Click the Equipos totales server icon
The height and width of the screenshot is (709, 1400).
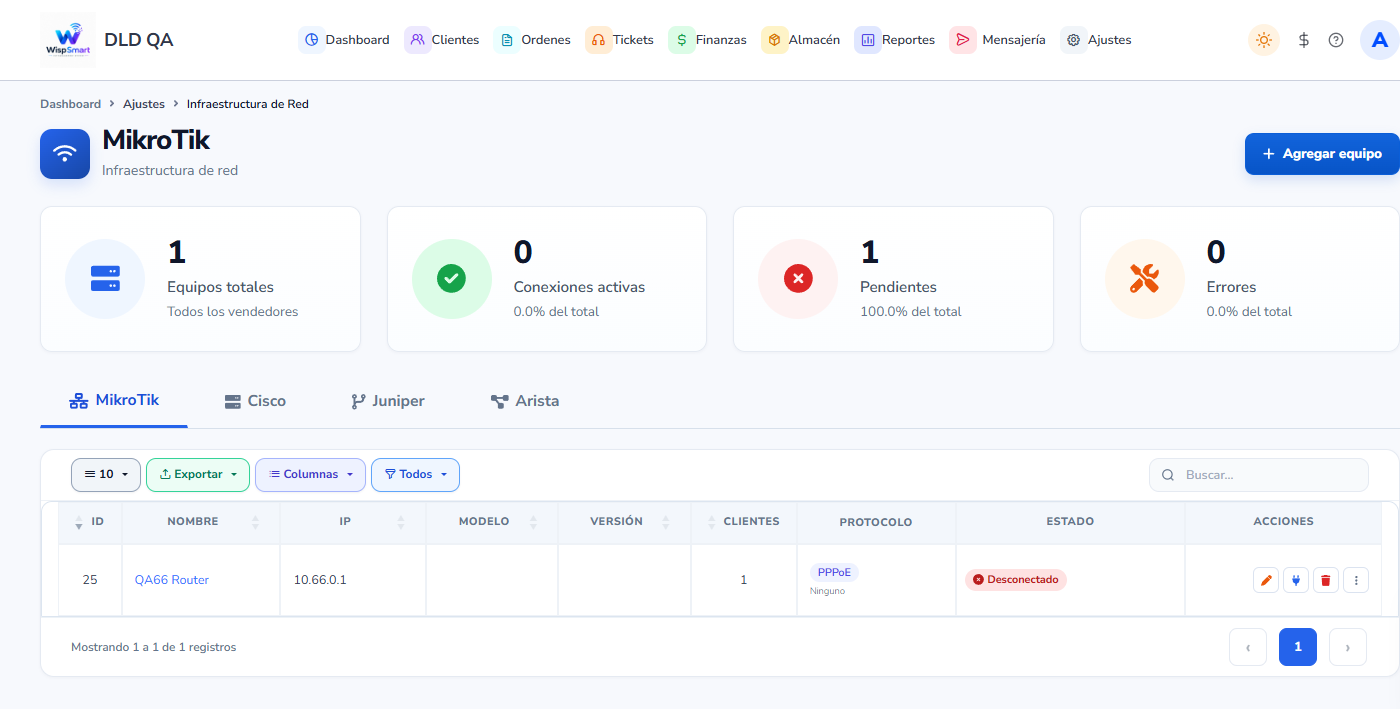pos(105,279)
